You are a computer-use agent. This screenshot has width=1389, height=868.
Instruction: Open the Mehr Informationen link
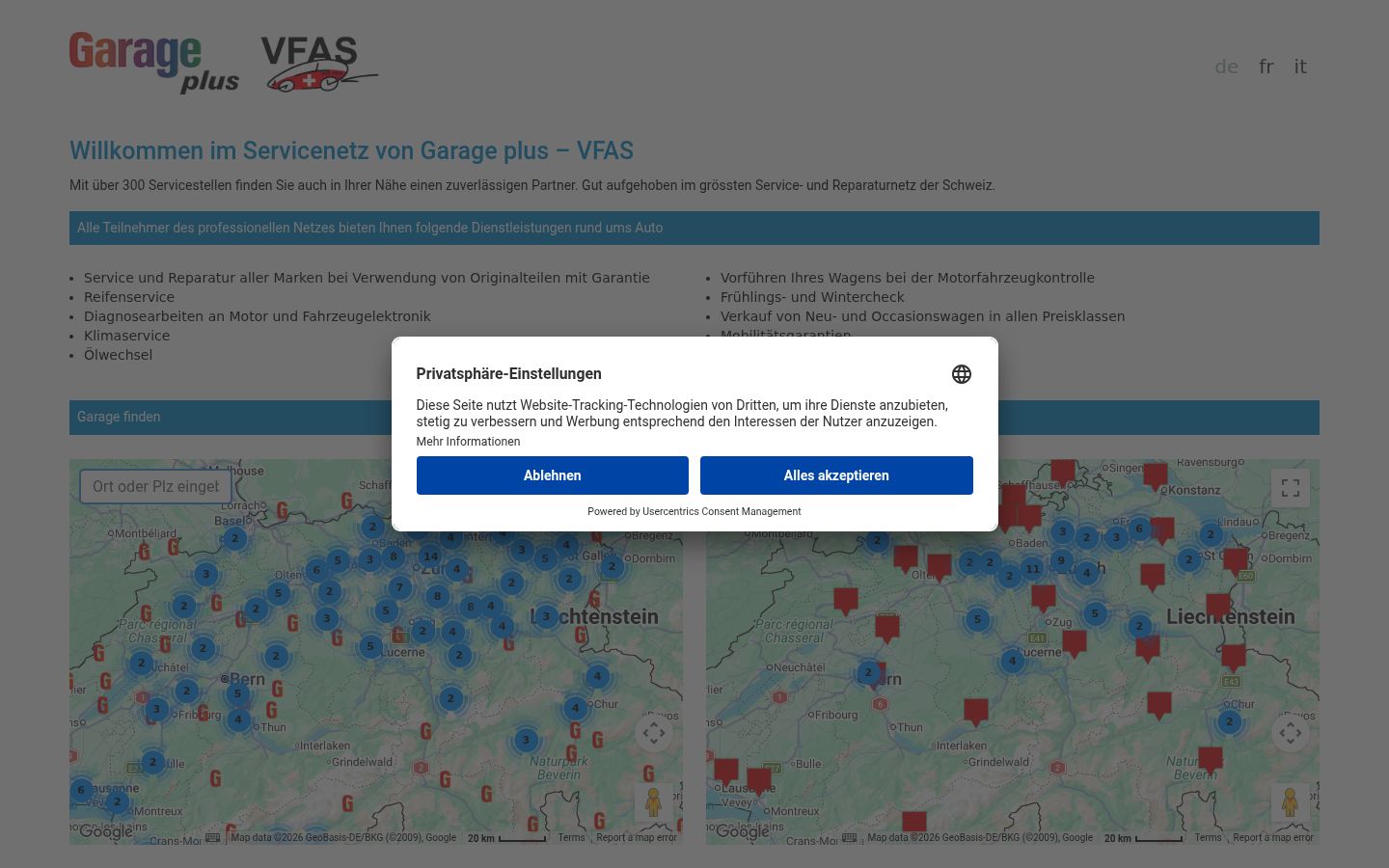(468, 442)
